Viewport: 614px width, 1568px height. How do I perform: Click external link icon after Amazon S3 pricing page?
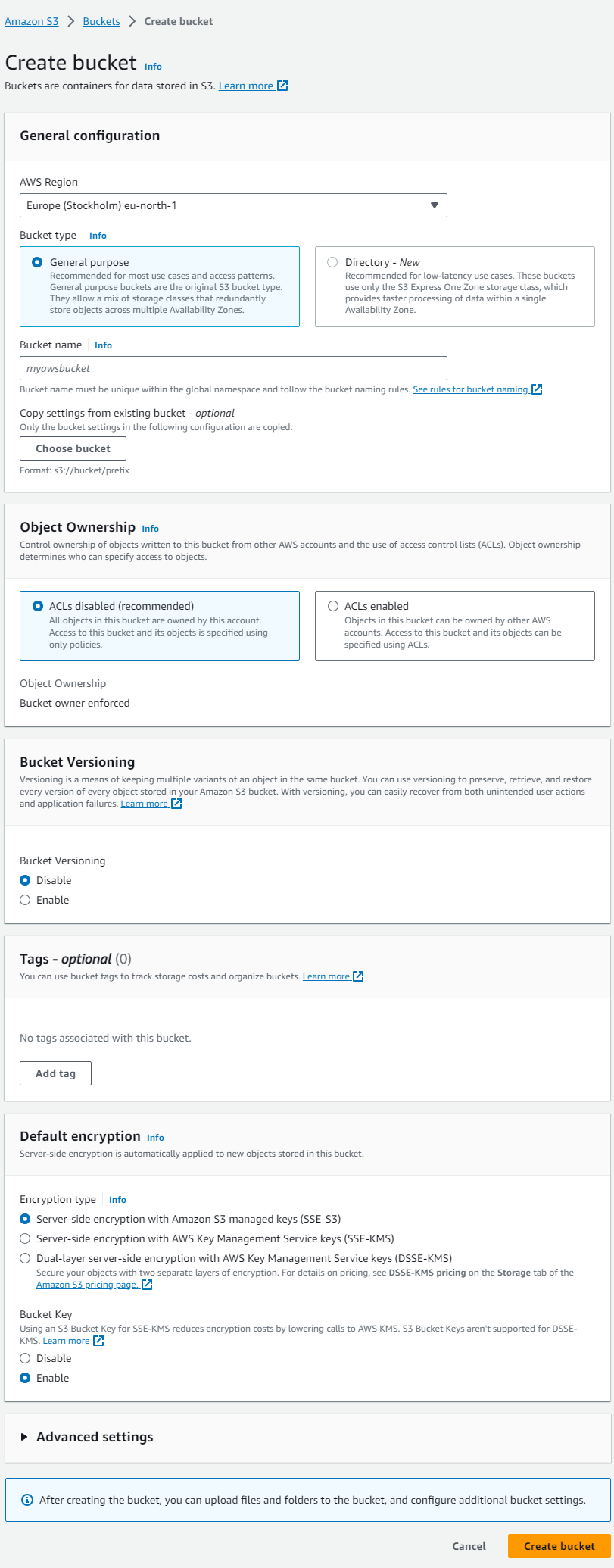click(148, 1285)
